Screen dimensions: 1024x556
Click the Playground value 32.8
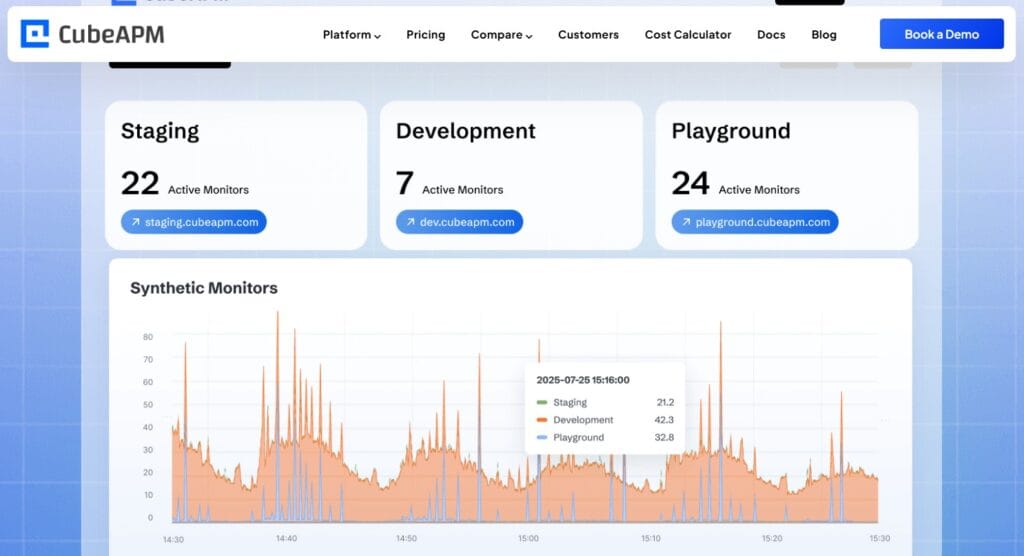(664, 438)
